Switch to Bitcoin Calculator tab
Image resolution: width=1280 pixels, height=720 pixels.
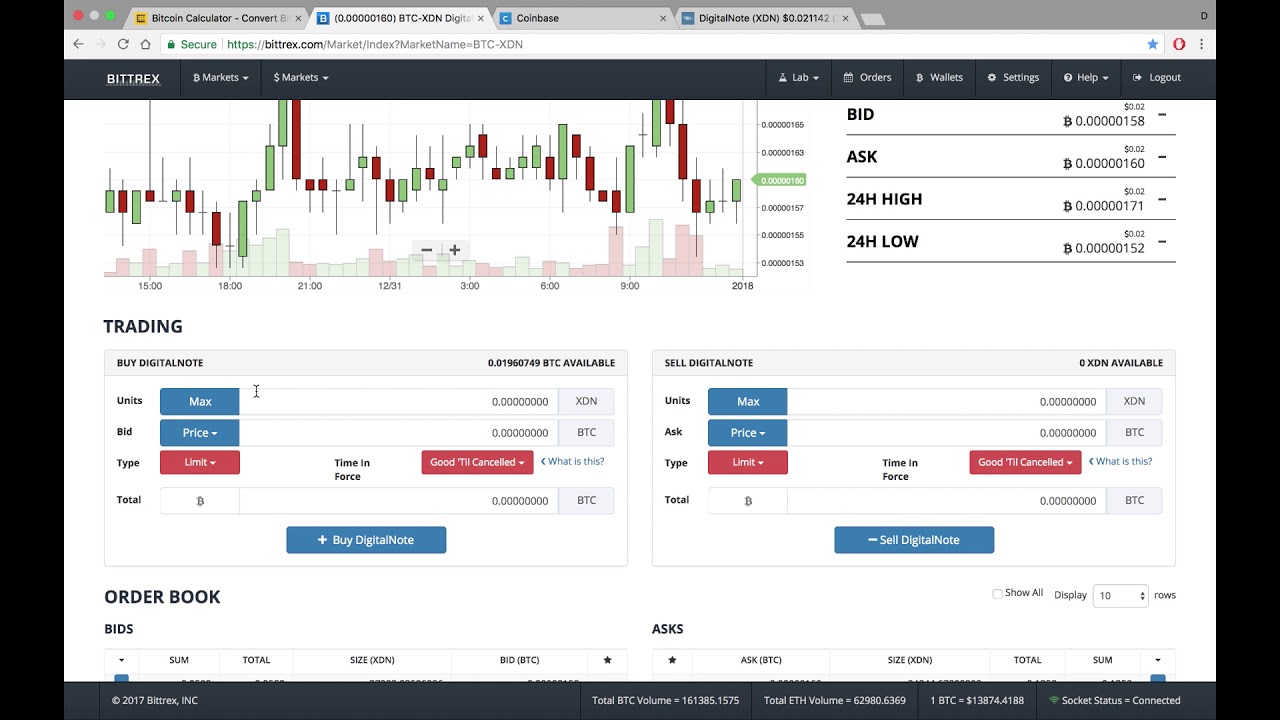[x=218, y=18]
